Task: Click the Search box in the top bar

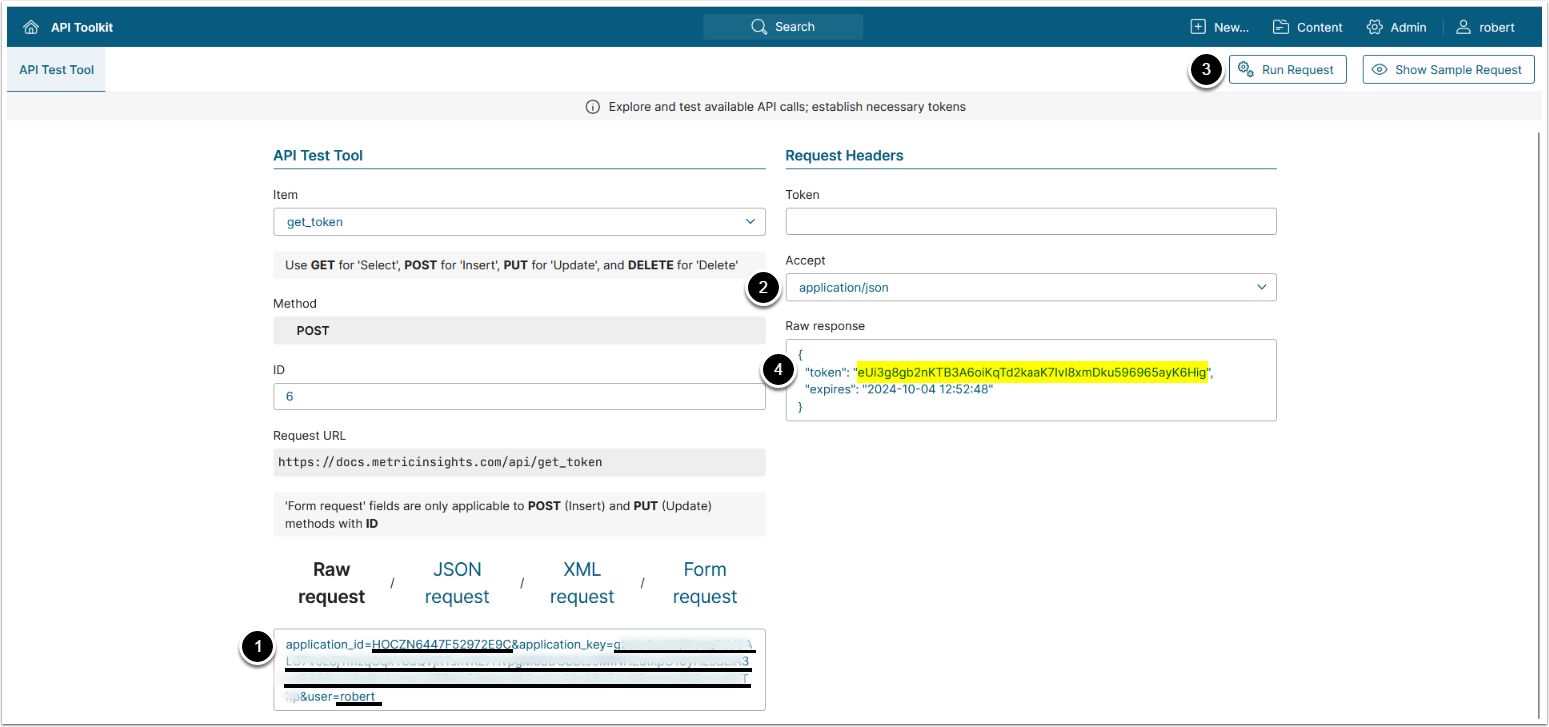Action: tap(783, 27)
